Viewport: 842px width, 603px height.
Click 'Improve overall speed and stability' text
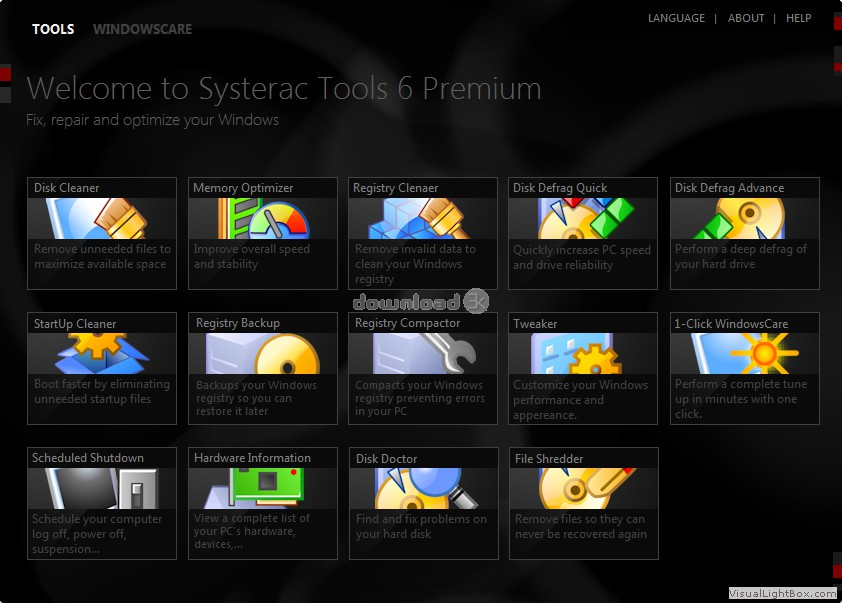pyautogui.click(x=251, y=257)
